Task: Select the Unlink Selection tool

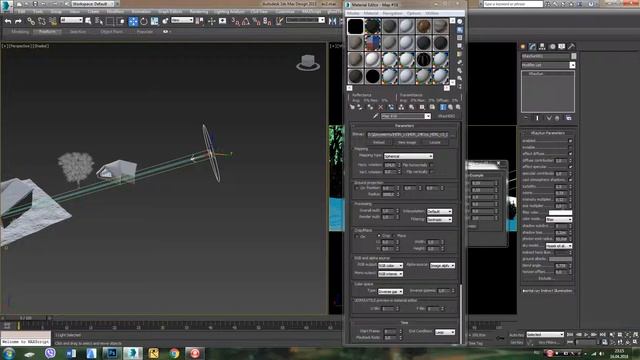Action: click(x=42, y=21)
